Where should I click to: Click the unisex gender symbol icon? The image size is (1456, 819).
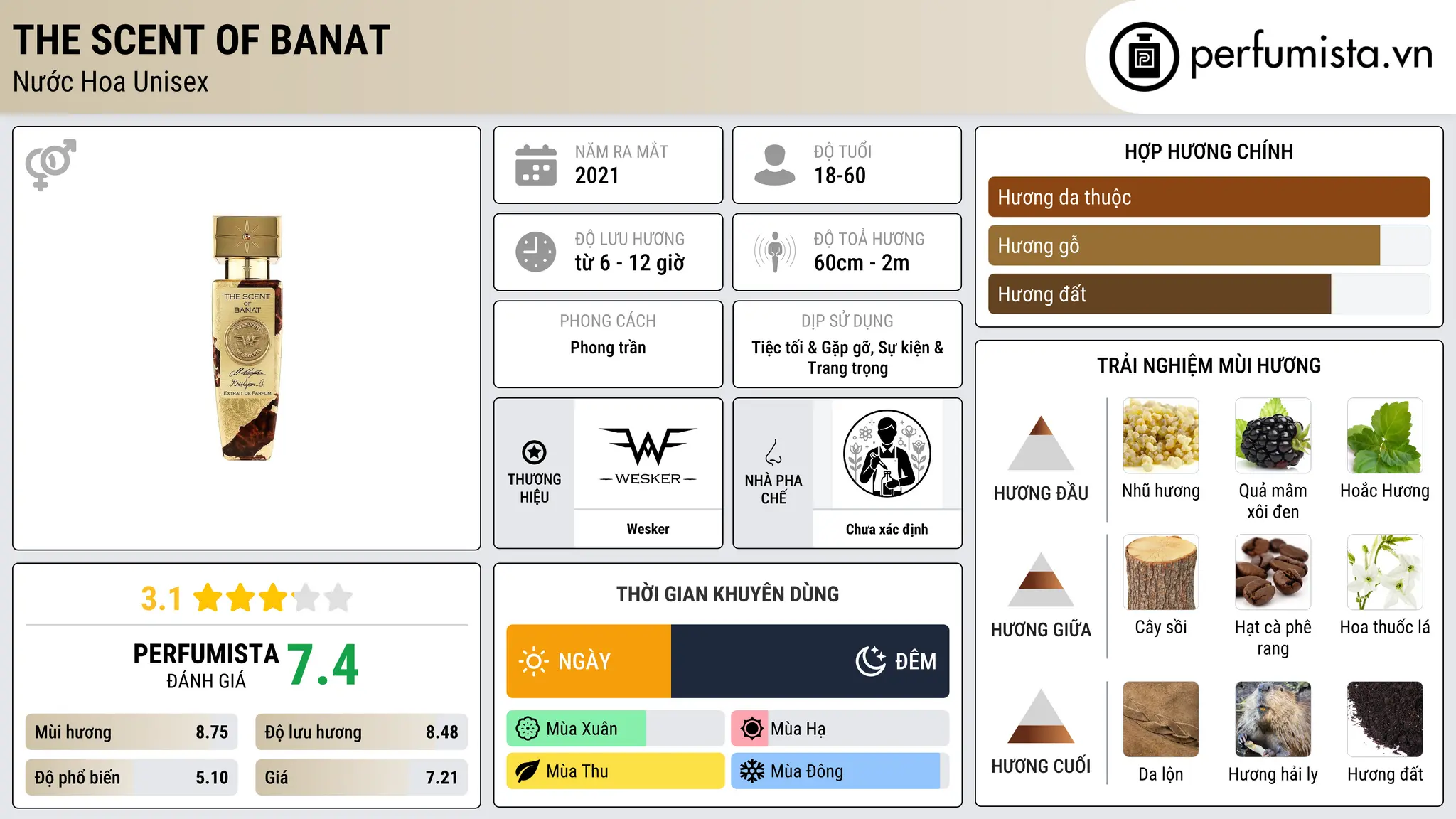click(50, 164)
